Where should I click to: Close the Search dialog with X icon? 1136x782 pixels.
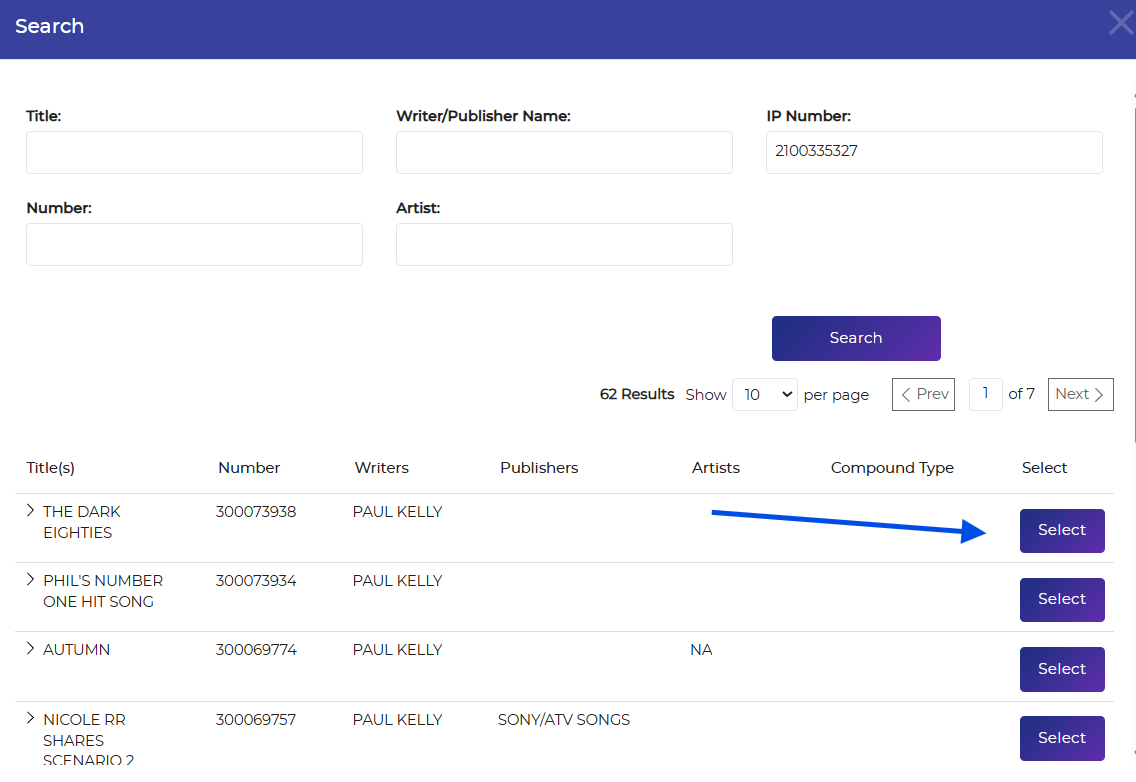coord(1120,23)
